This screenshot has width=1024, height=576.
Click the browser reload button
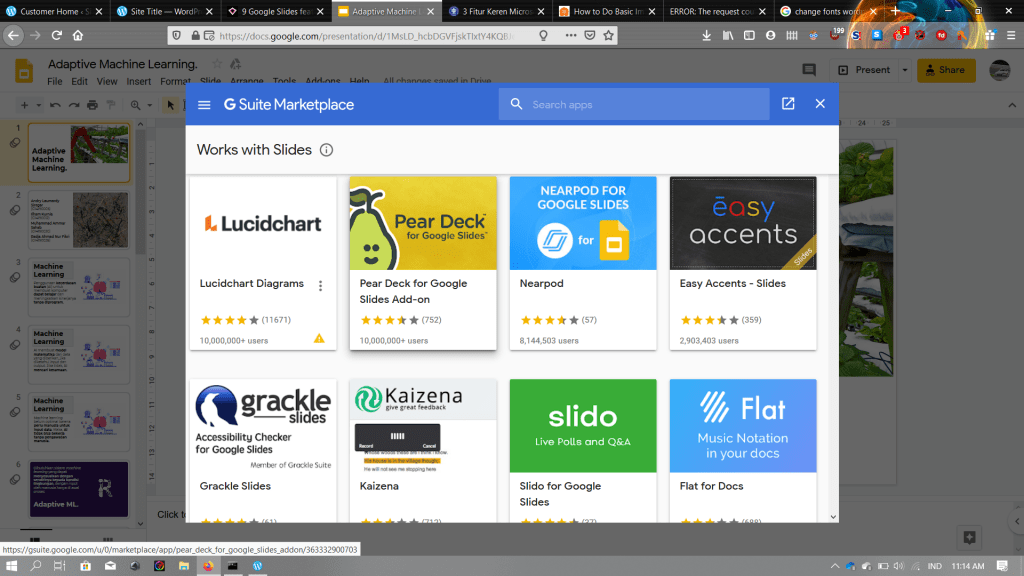click(x=57, y=35)
